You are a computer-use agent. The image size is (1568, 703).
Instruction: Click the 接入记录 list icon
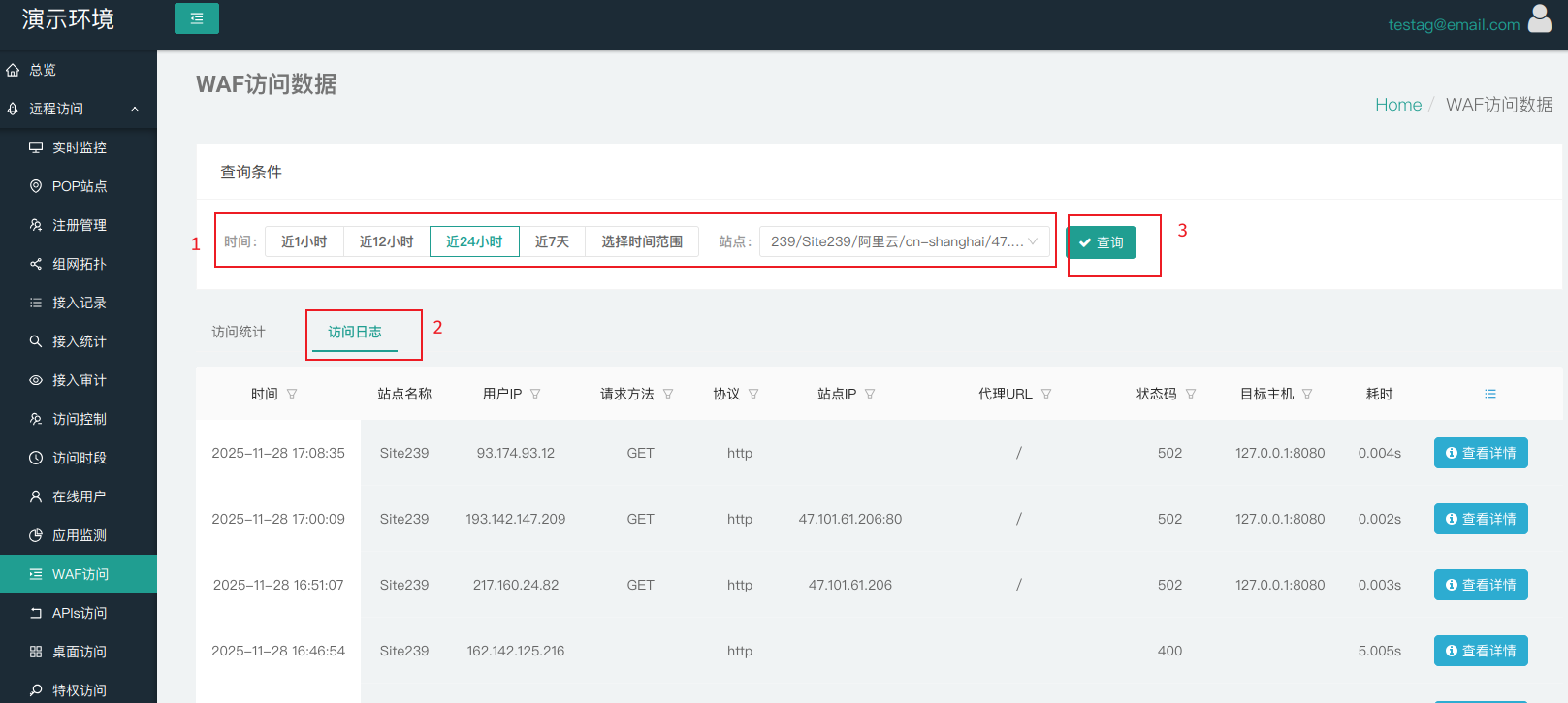click(36, 303)
